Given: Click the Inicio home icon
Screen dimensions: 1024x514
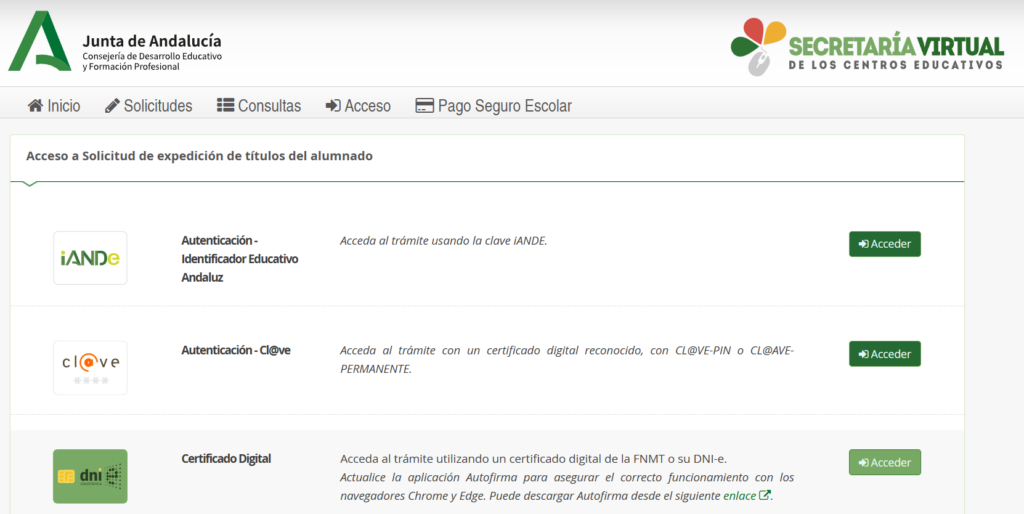Looking at the screenshot, I should pos(35,106).
